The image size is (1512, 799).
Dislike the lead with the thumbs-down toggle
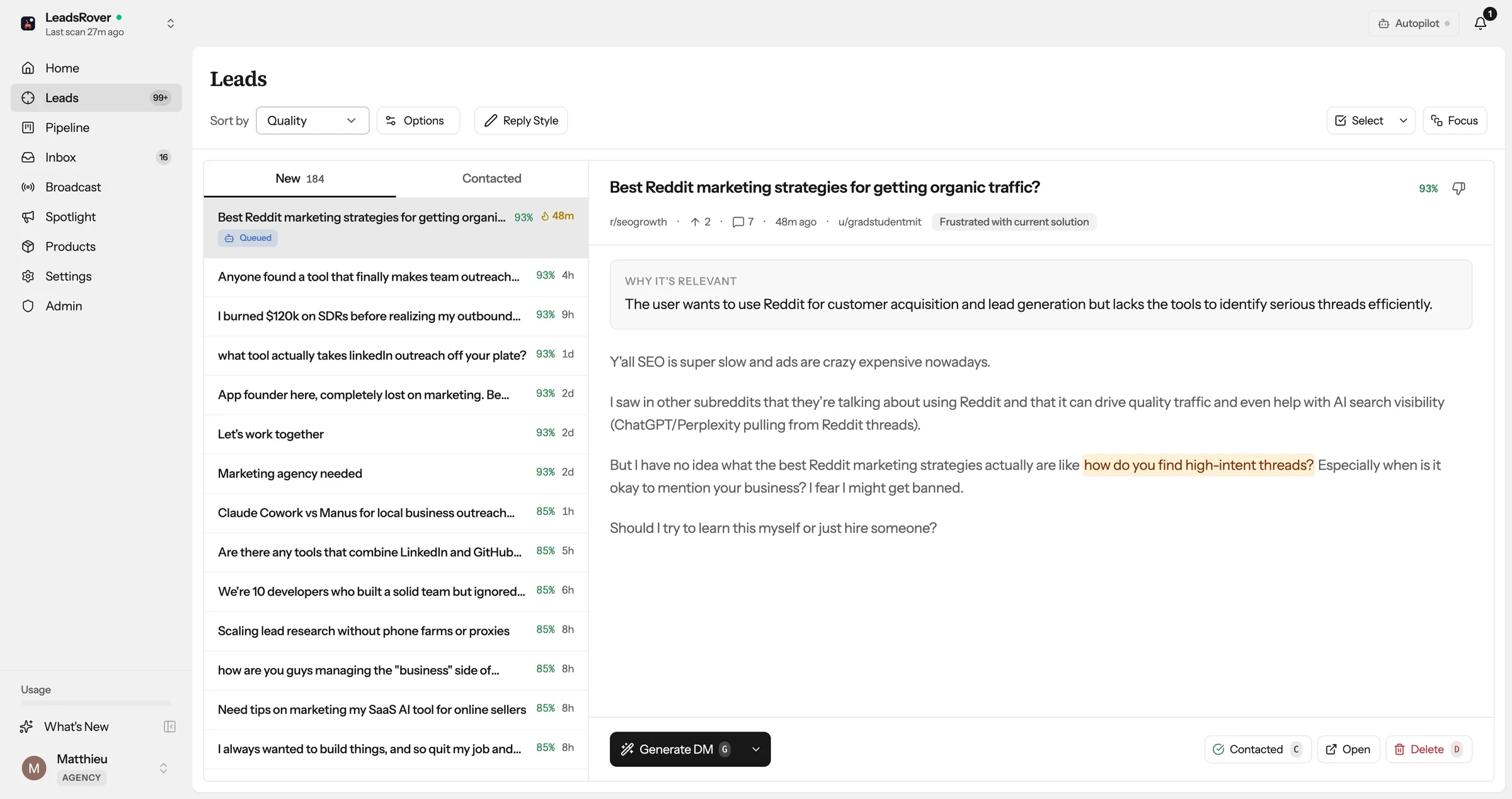1459,188
